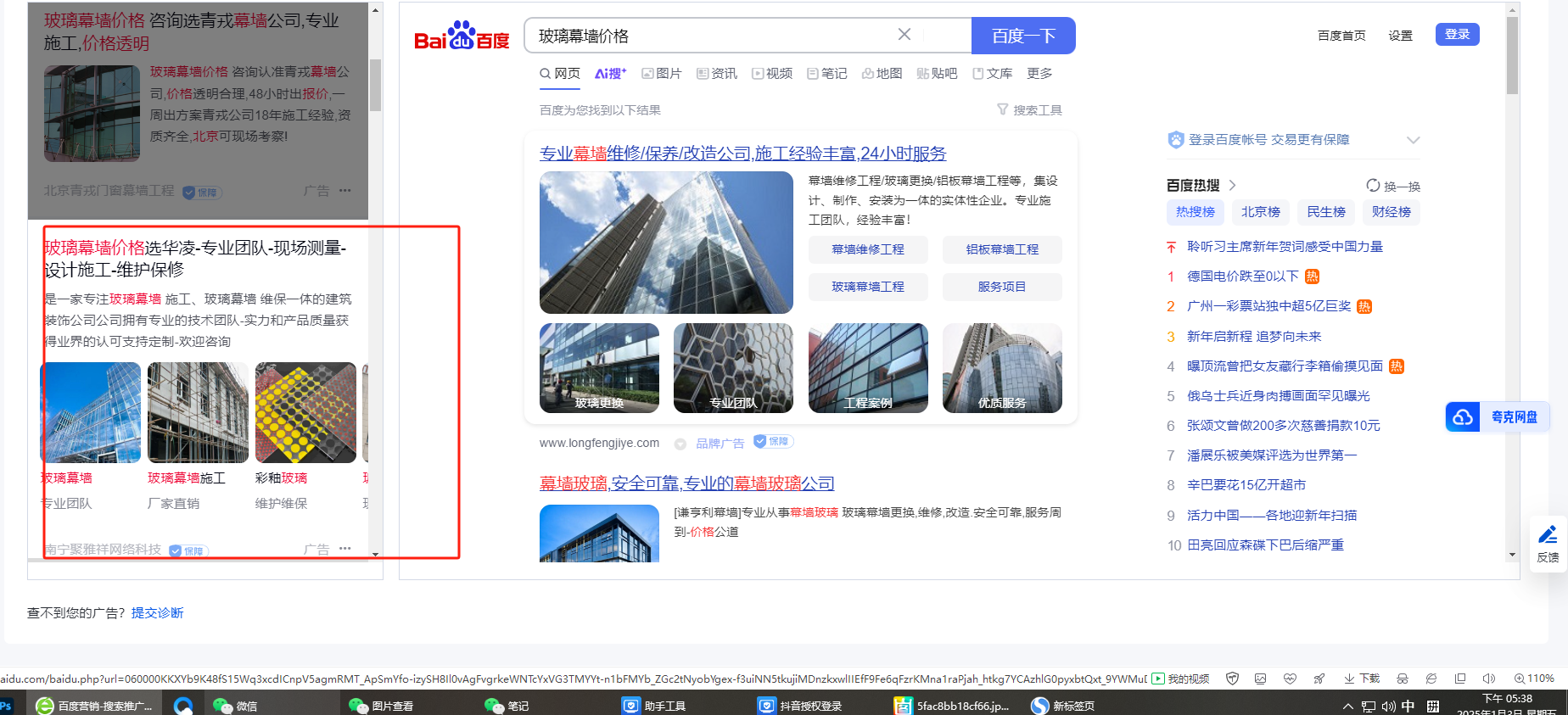This screenshot has width=1568, height=715.
Task: Select the 民生榜 tab
Action: click(1325, 212)
